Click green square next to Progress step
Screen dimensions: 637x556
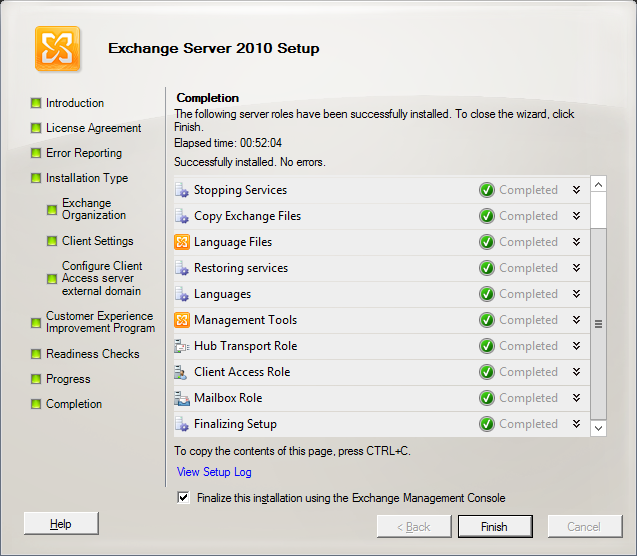(x=36, y=379)
